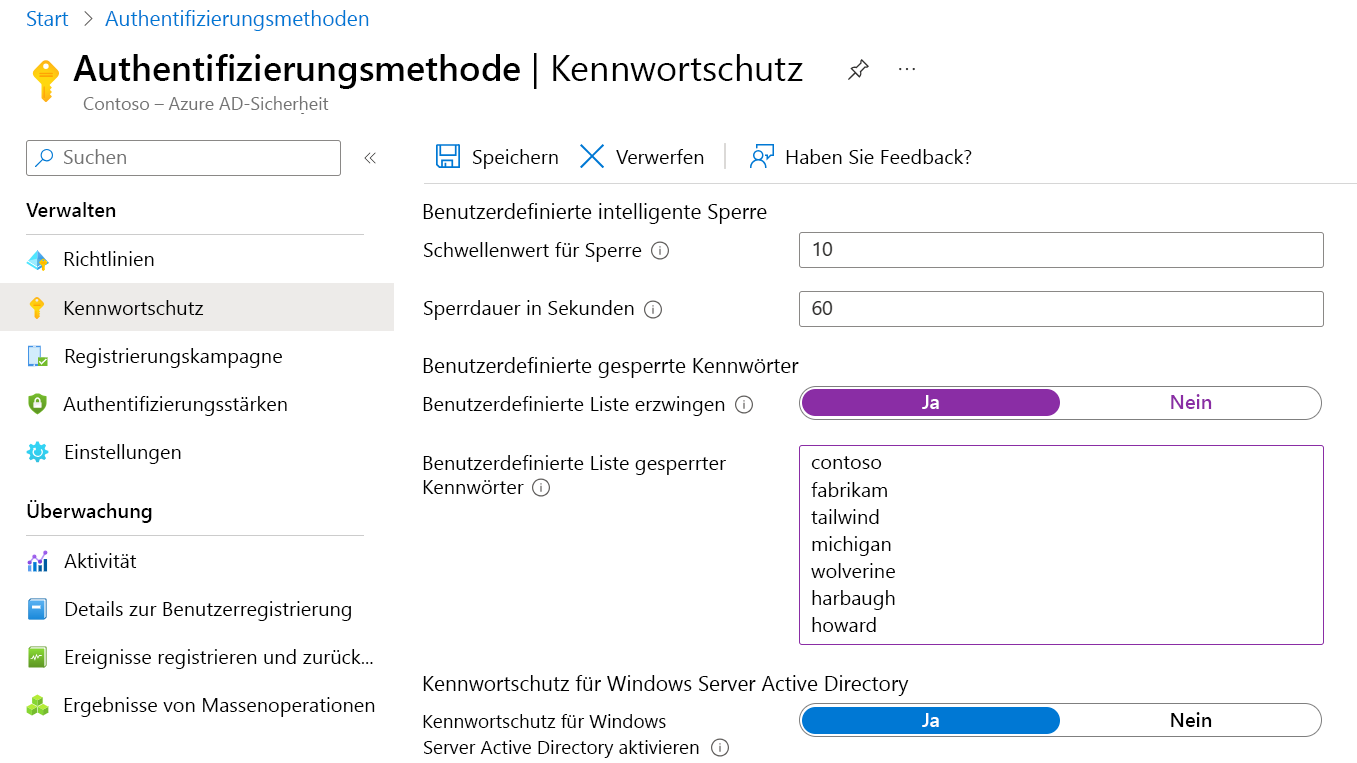Click 'Contoso – Azure AD-Sicherheit' subtitle

(x=205, y=104)
